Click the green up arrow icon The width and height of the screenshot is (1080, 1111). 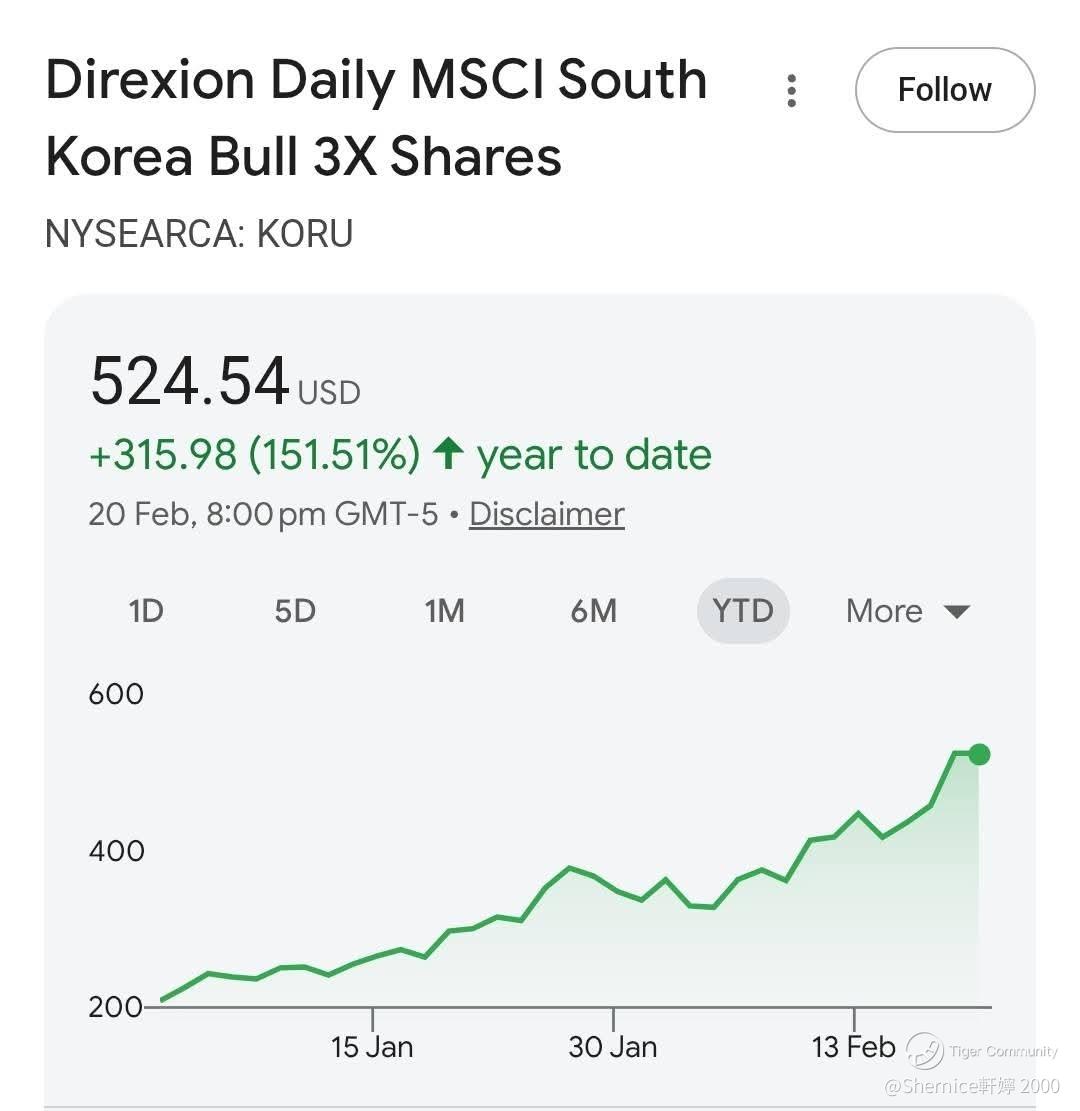click(x=448, y=455)
